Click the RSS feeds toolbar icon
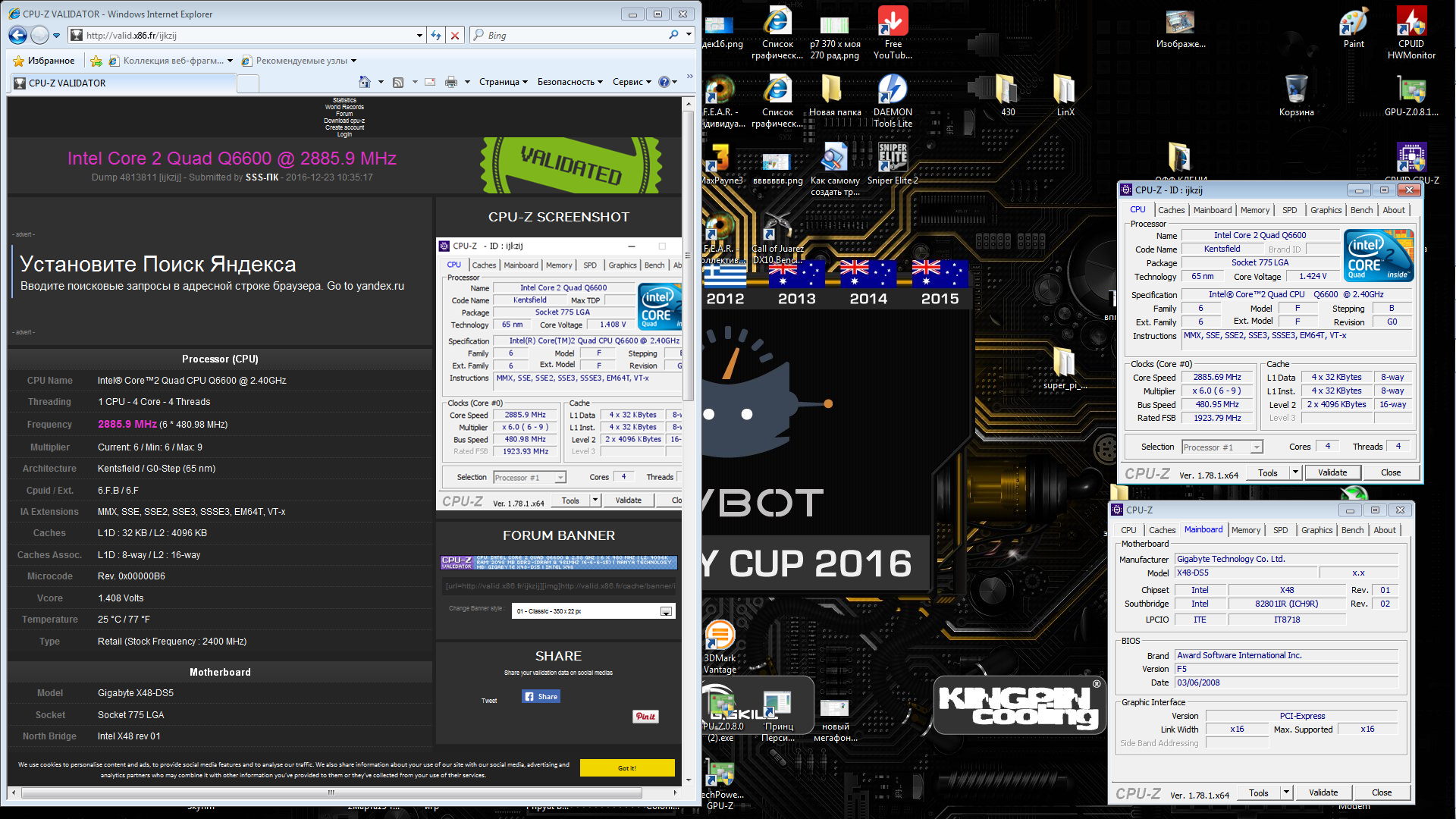 tap(398, 82)
